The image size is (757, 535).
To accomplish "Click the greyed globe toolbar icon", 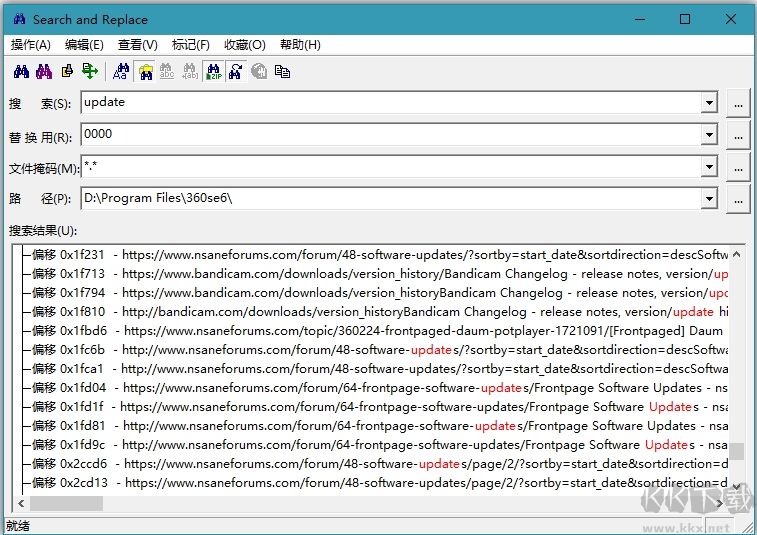I will [259, 71].
